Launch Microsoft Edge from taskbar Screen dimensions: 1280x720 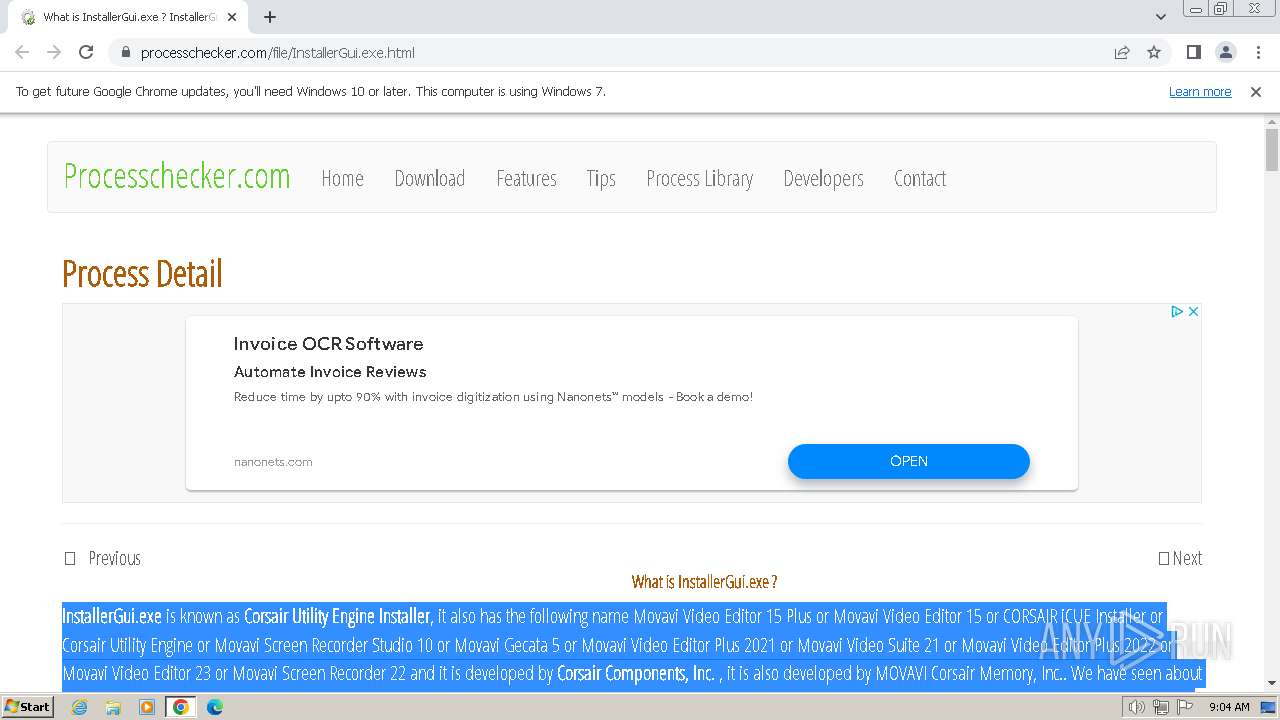tap(215, 707)
